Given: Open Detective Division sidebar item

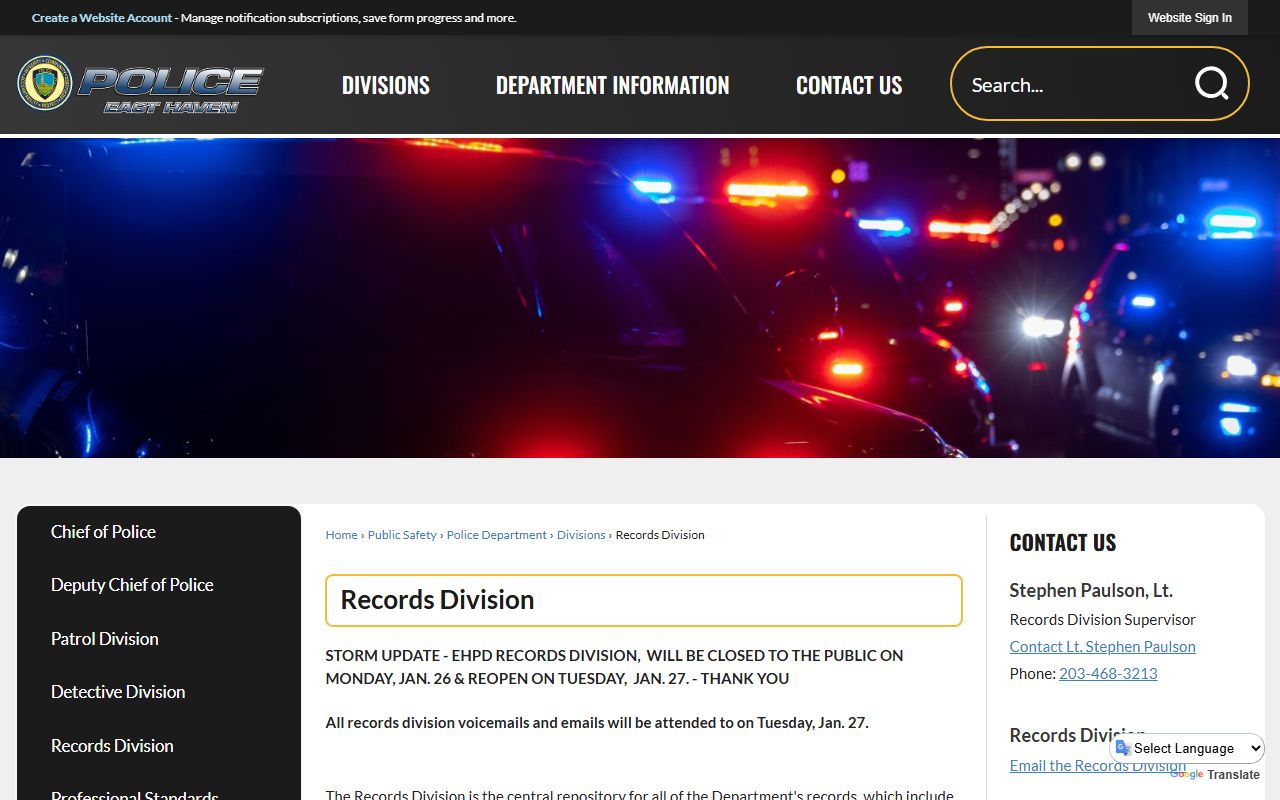Looking at the screenshot, I should 118,692.
